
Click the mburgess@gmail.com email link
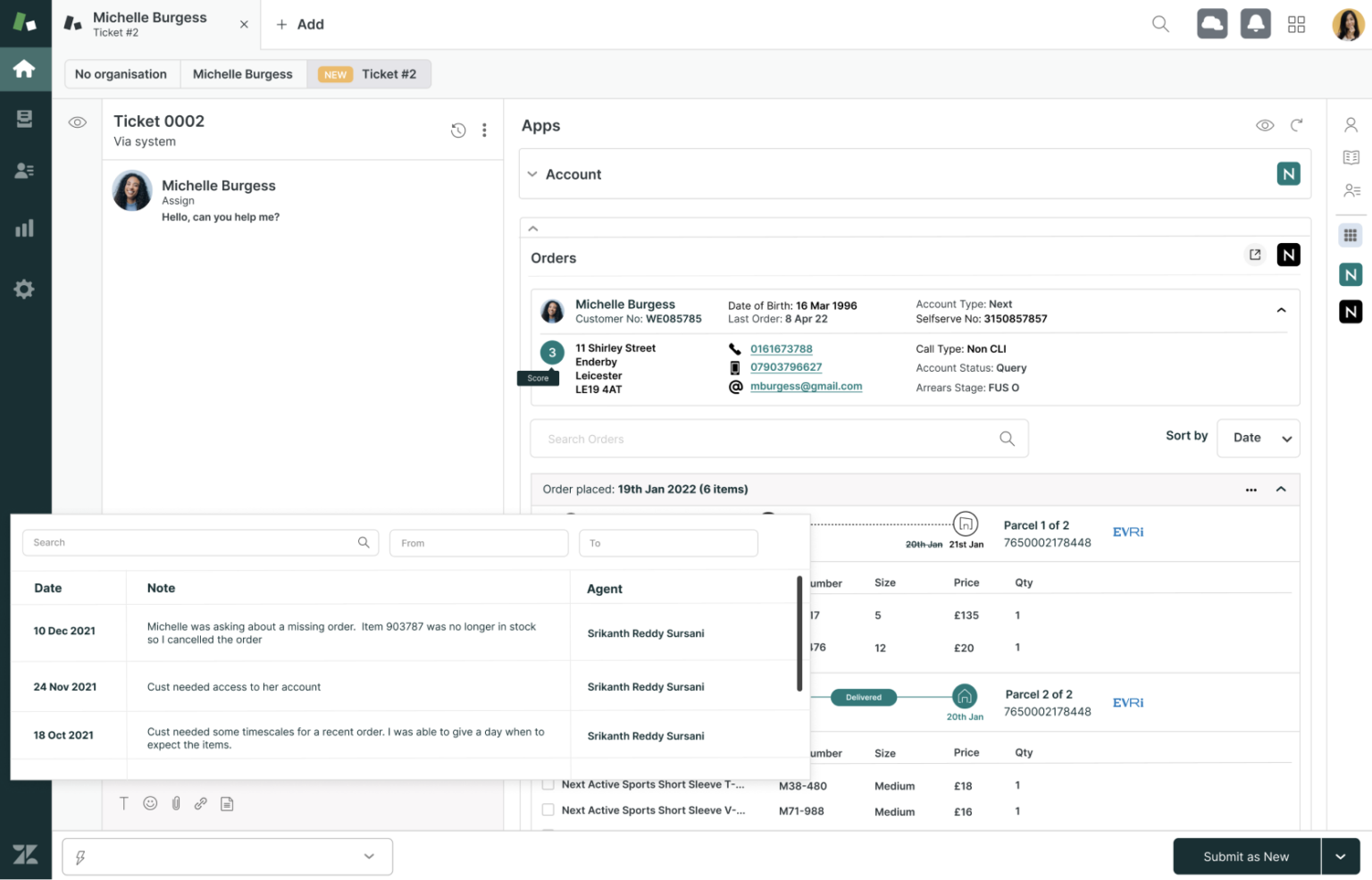[x=806, y=386]
